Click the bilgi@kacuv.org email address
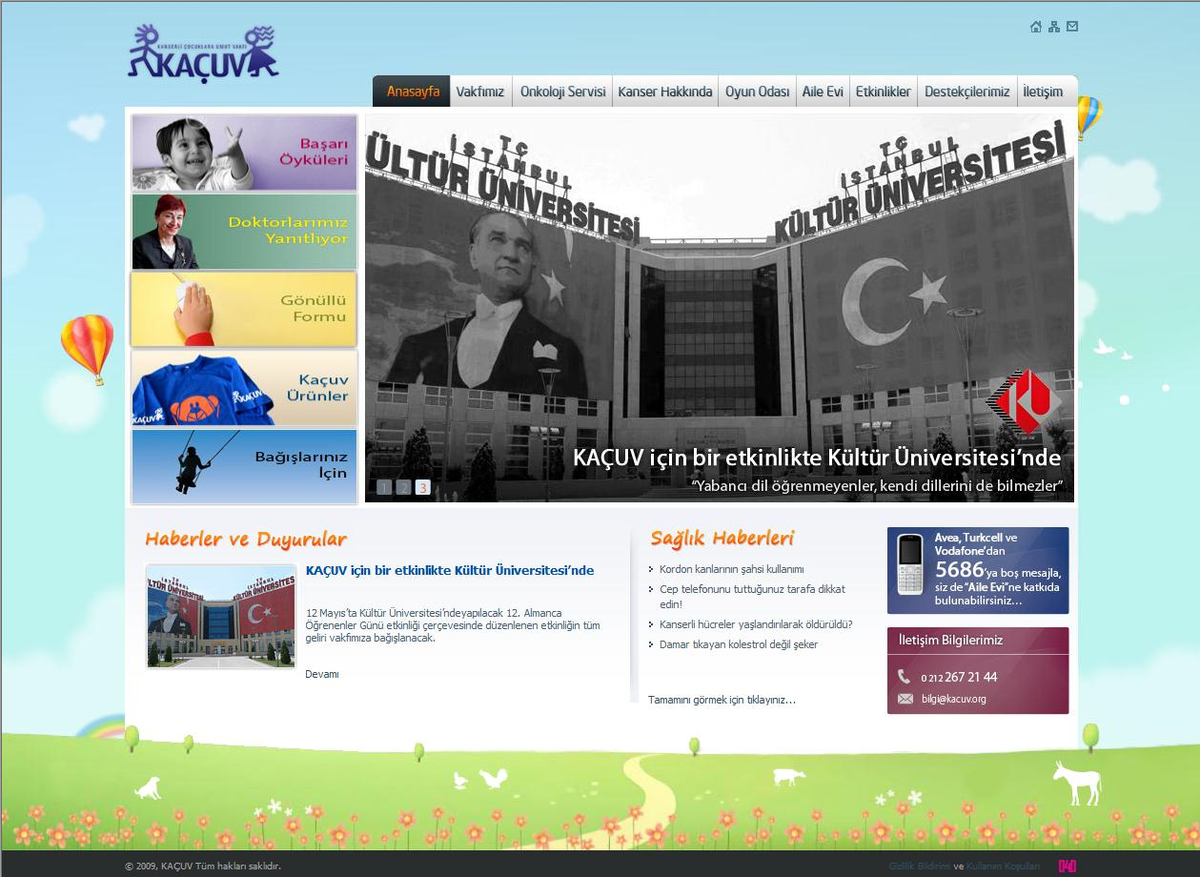Image resolution: width=1200 pixels, height=877 pixels. tap(954, 699)
